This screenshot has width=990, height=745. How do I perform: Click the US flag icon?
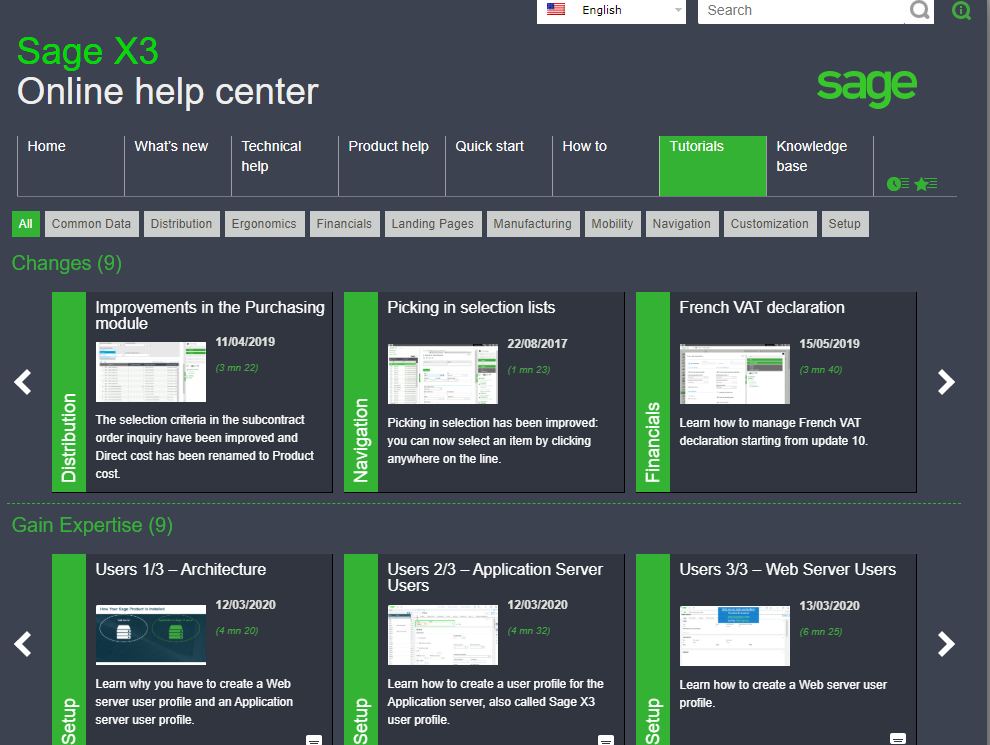(x=556, y=9)
